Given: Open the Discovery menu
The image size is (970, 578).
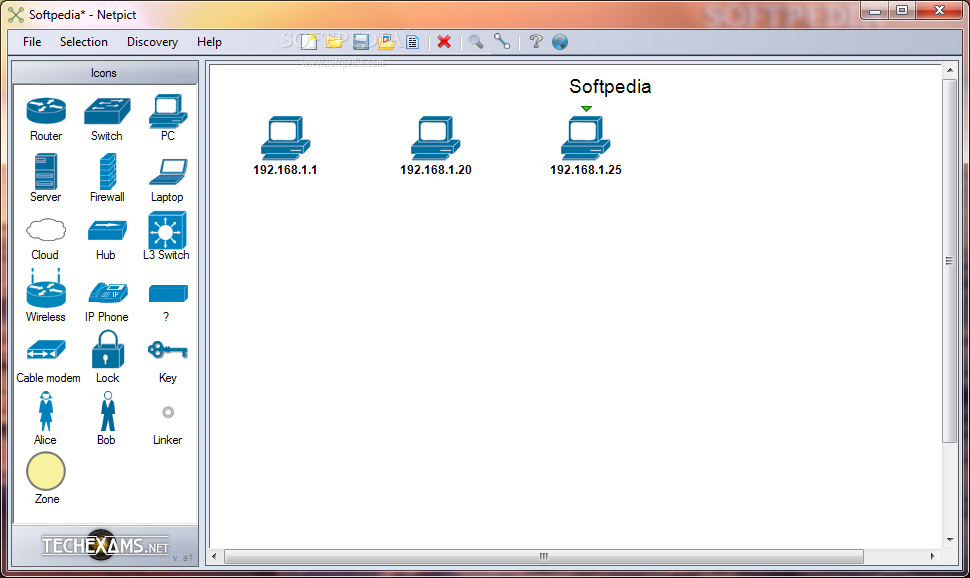Looking at the screenshot, I should (152, 41).
